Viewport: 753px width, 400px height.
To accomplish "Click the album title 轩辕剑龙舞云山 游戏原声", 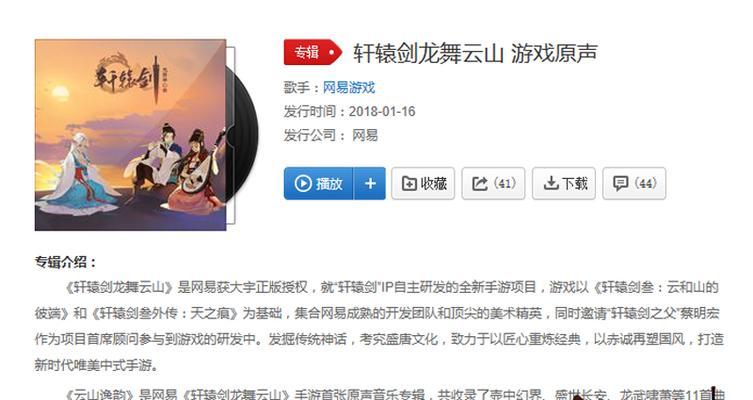I will (x=475, y=53).
